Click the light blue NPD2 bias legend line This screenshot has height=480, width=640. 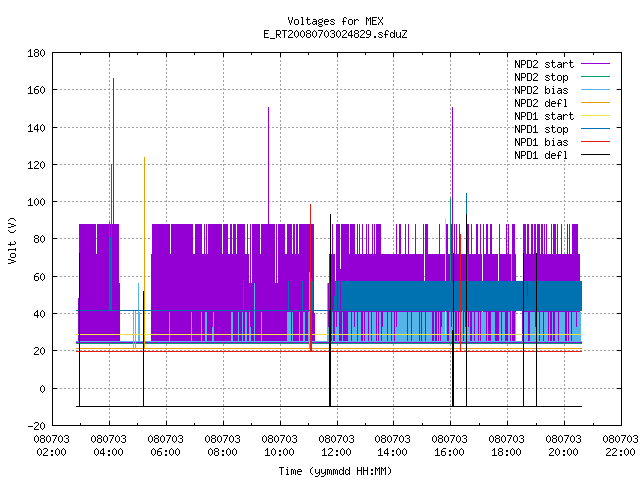point(595,89)
